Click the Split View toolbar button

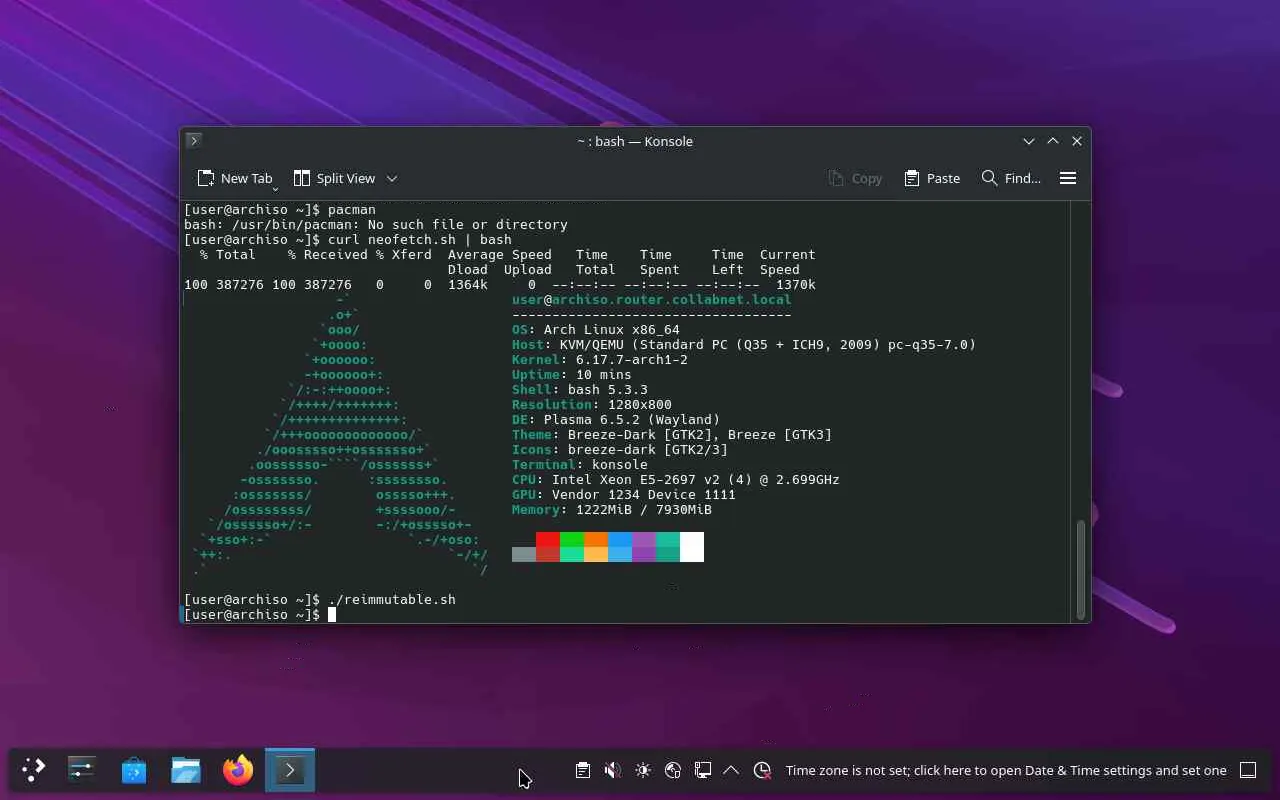click(334, 178)
